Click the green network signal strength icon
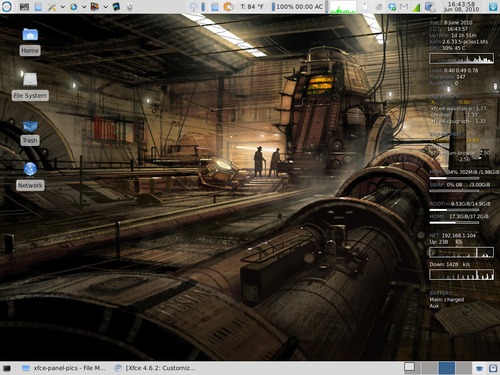The image size is (500, 375). pos(416,7)
